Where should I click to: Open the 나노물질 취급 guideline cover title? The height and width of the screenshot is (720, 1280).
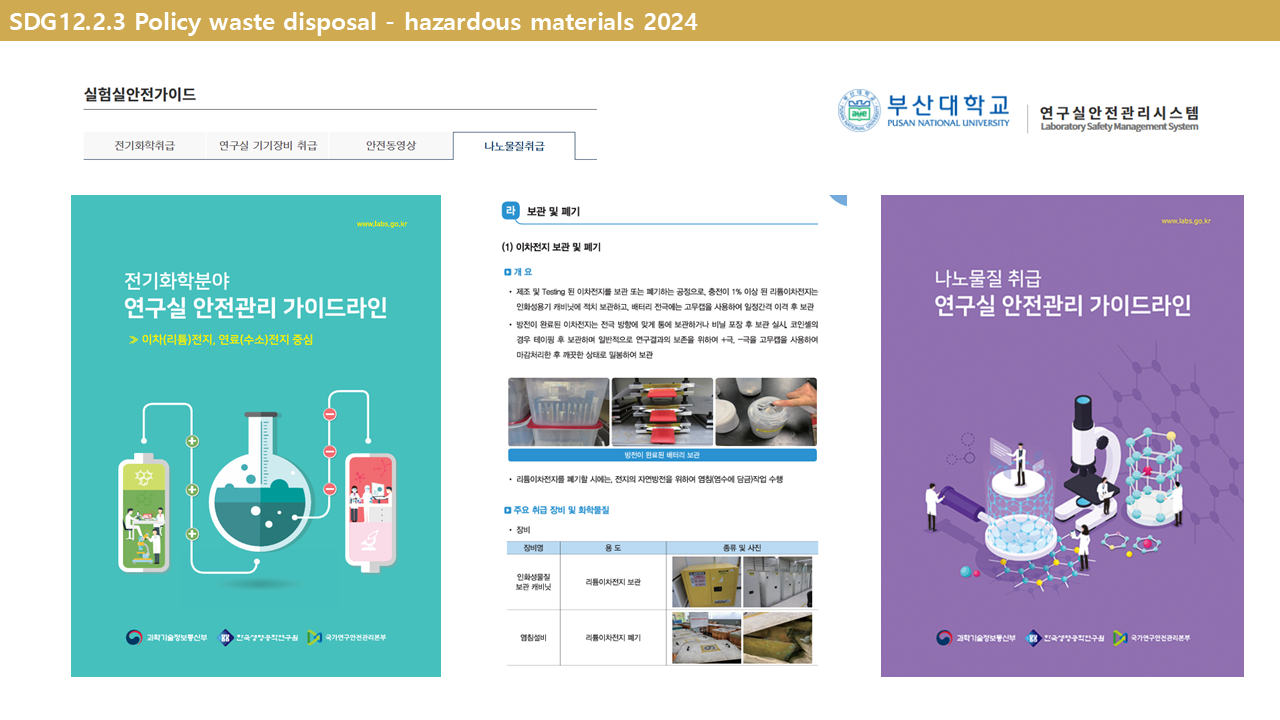(1062, 293)
